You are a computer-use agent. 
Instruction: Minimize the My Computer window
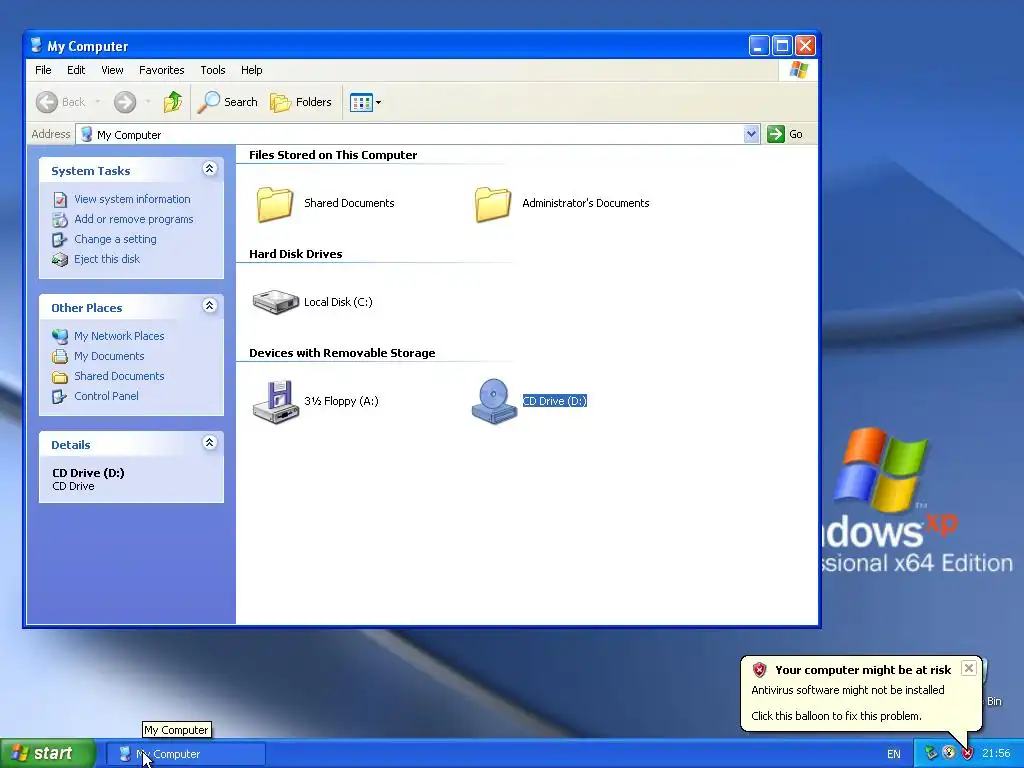[x=758, y=46]
